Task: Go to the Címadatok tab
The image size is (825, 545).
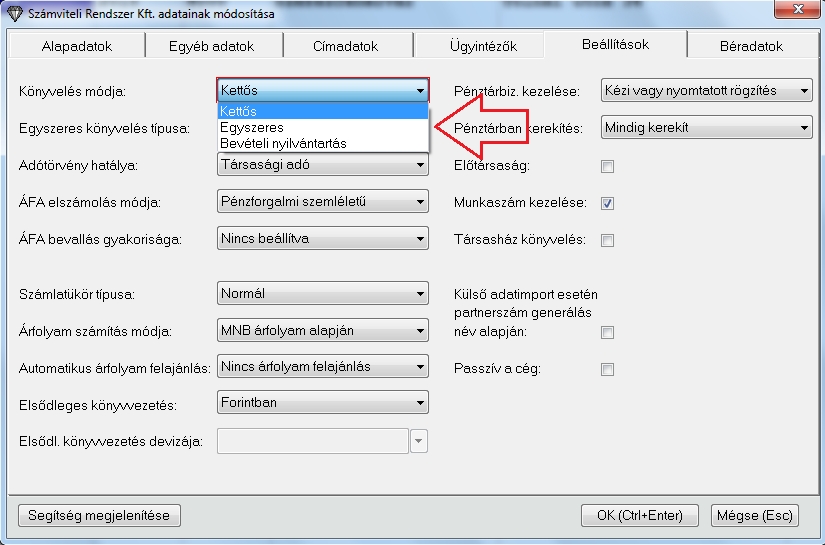Action: point(347,46)
